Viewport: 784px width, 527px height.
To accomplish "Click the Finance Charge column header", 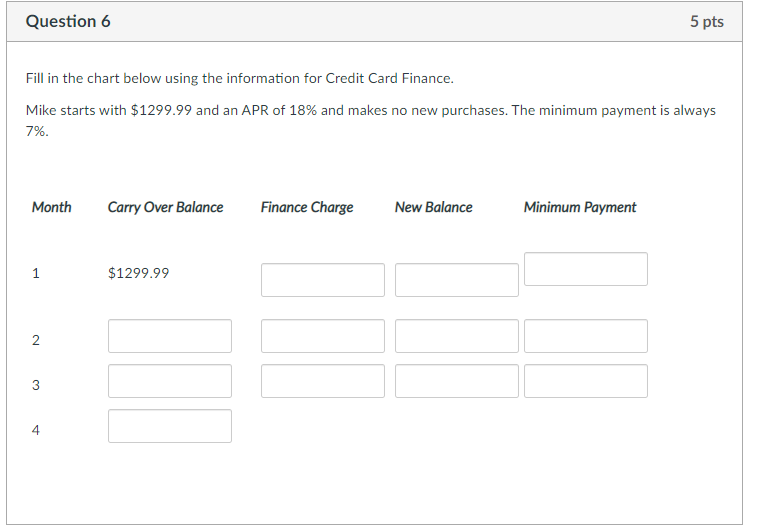I will coord(307,207).
